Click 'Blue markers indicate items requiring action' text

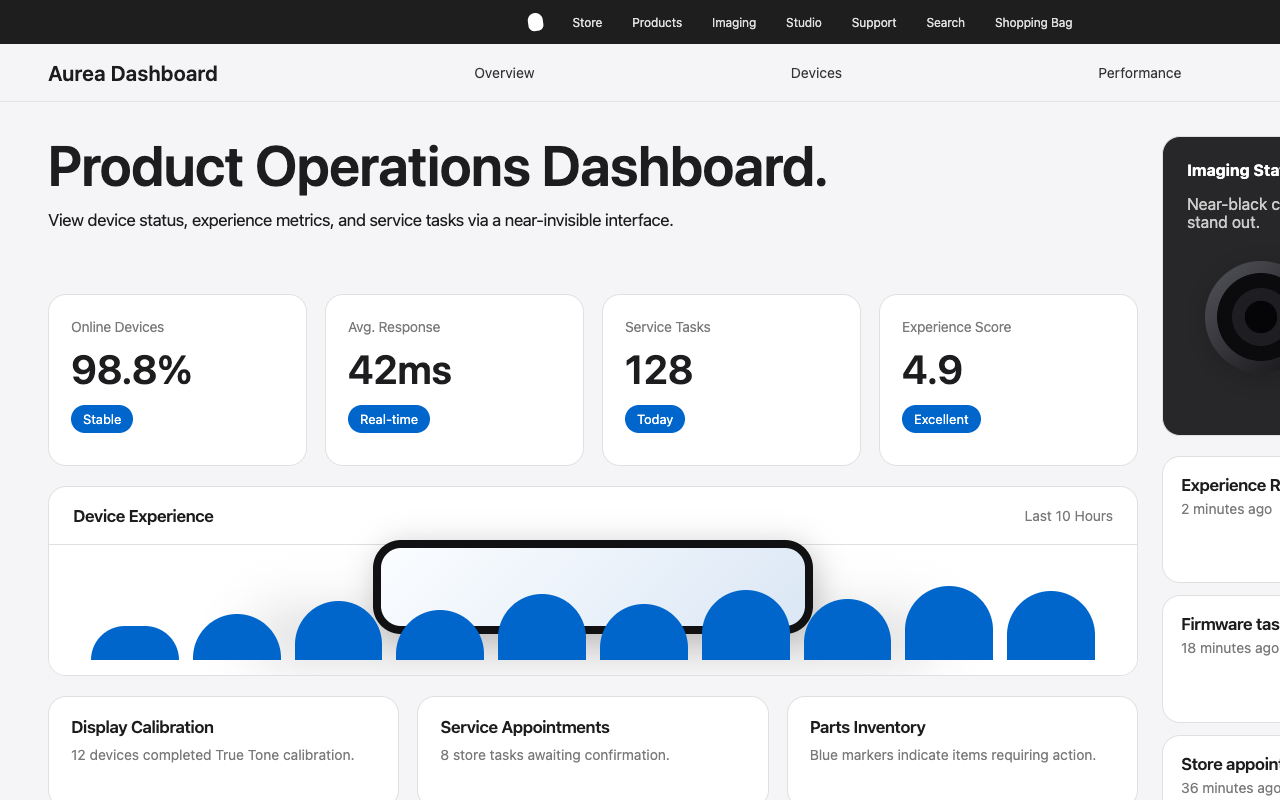point(953,755)
